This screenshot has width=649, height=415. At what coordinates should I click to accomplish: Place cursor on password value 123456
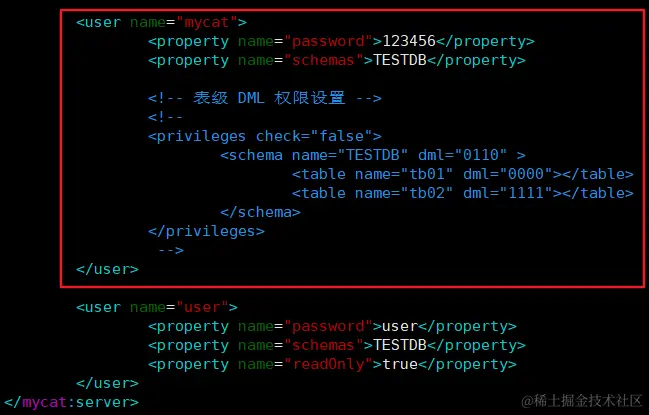point(409,41)
